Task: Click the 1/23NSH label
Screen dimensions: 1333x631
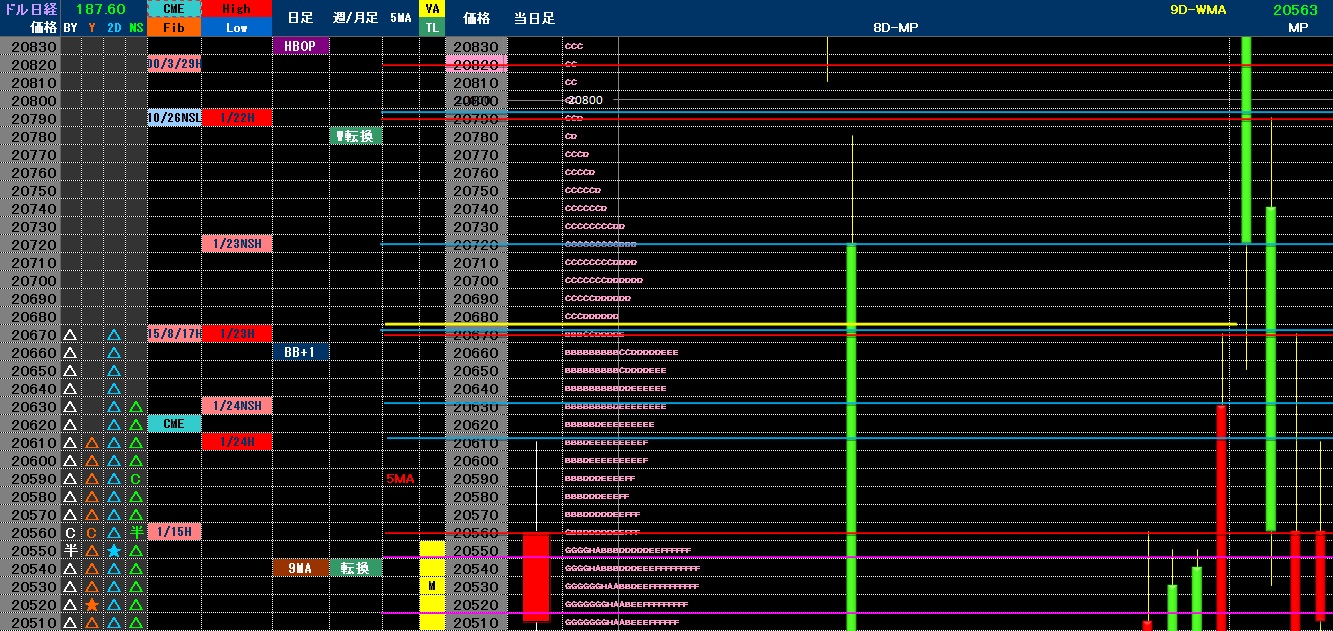Action: click(237, 244)
